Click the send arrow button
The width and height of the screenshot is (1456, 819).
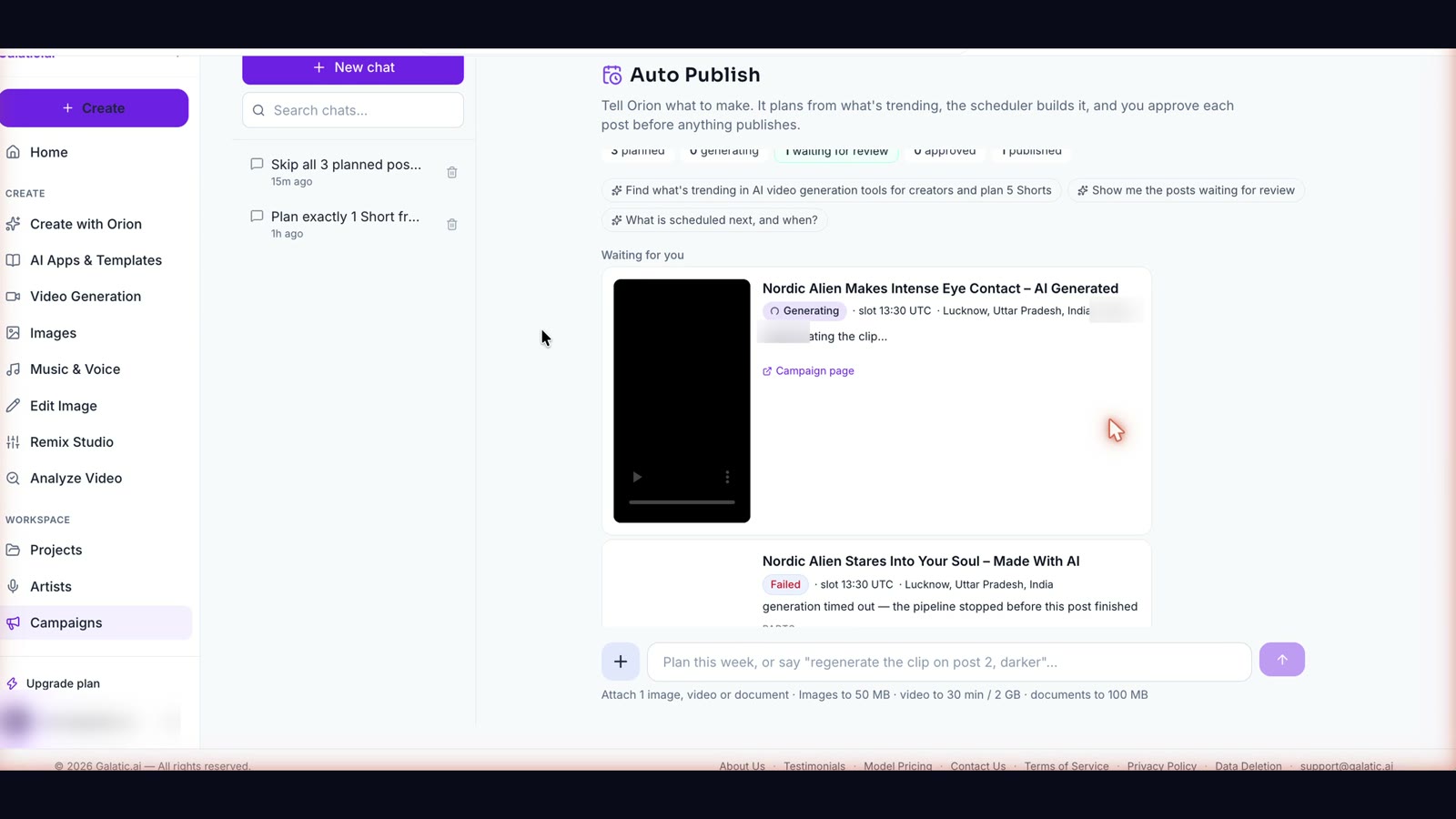tap(1282, 660)
